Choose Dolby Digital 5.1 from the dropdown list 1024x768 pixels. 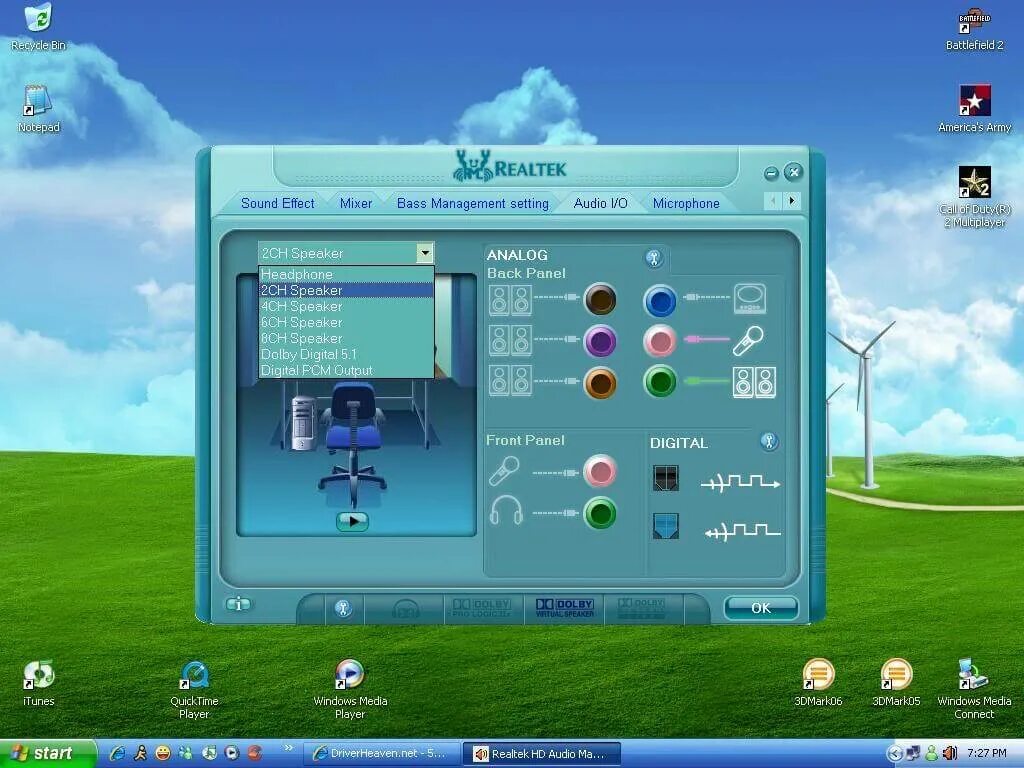point(346,354)
